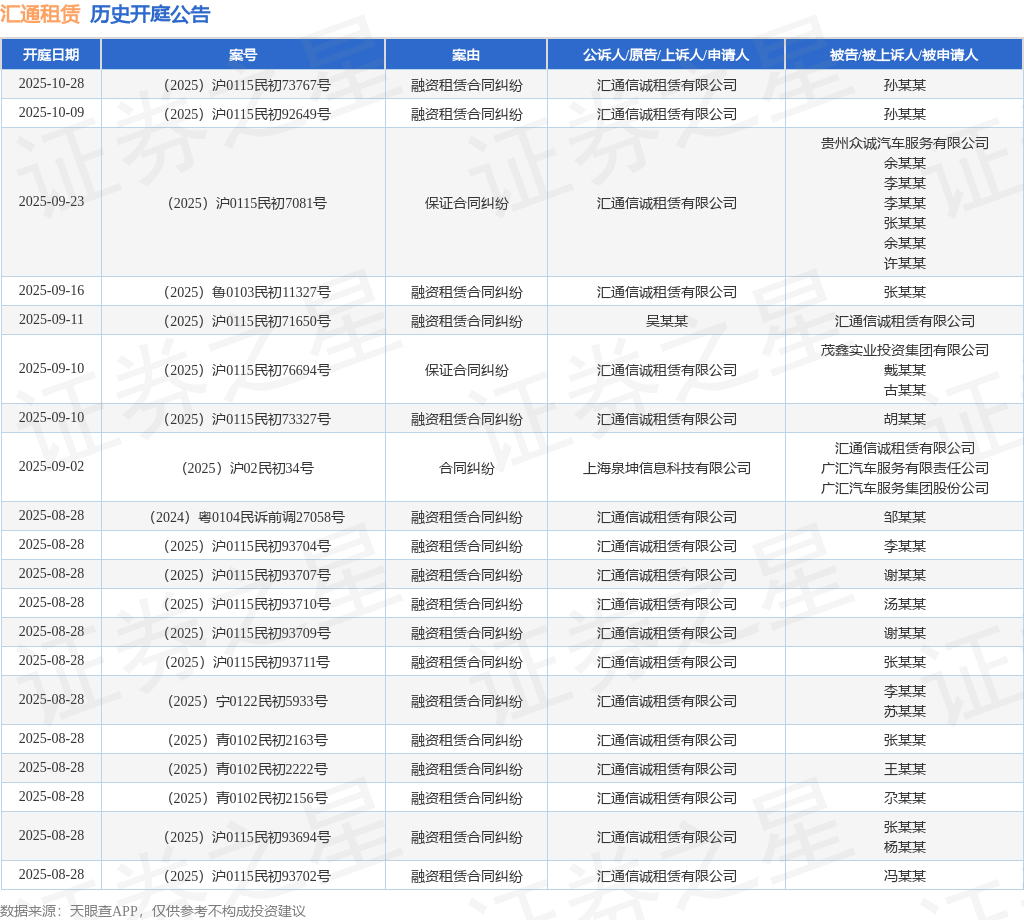Click date cell 2025-09-23

(x=51, y=201)
